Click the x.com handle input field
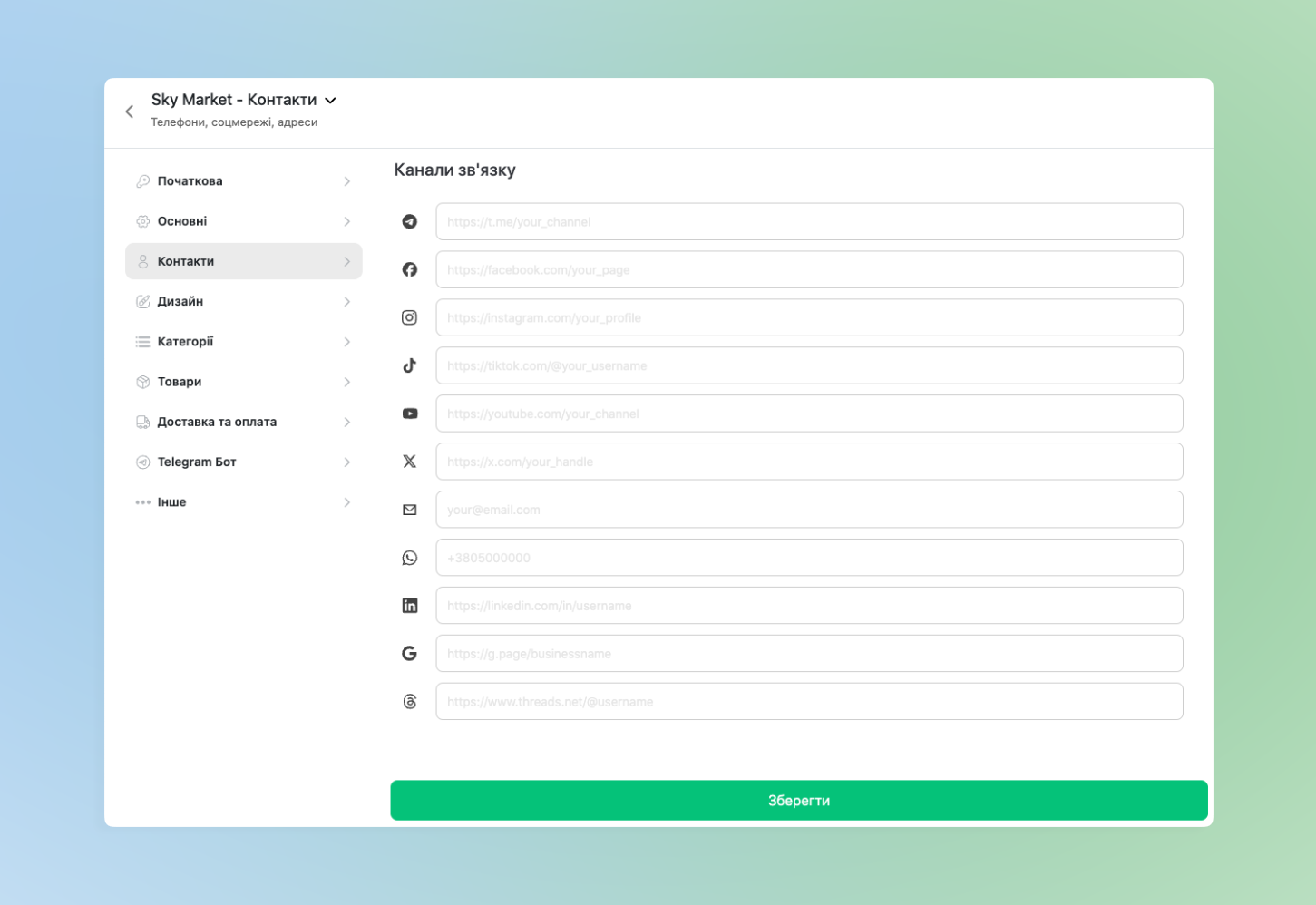Viewport: 1316px width, 905px height. [808, 462]
